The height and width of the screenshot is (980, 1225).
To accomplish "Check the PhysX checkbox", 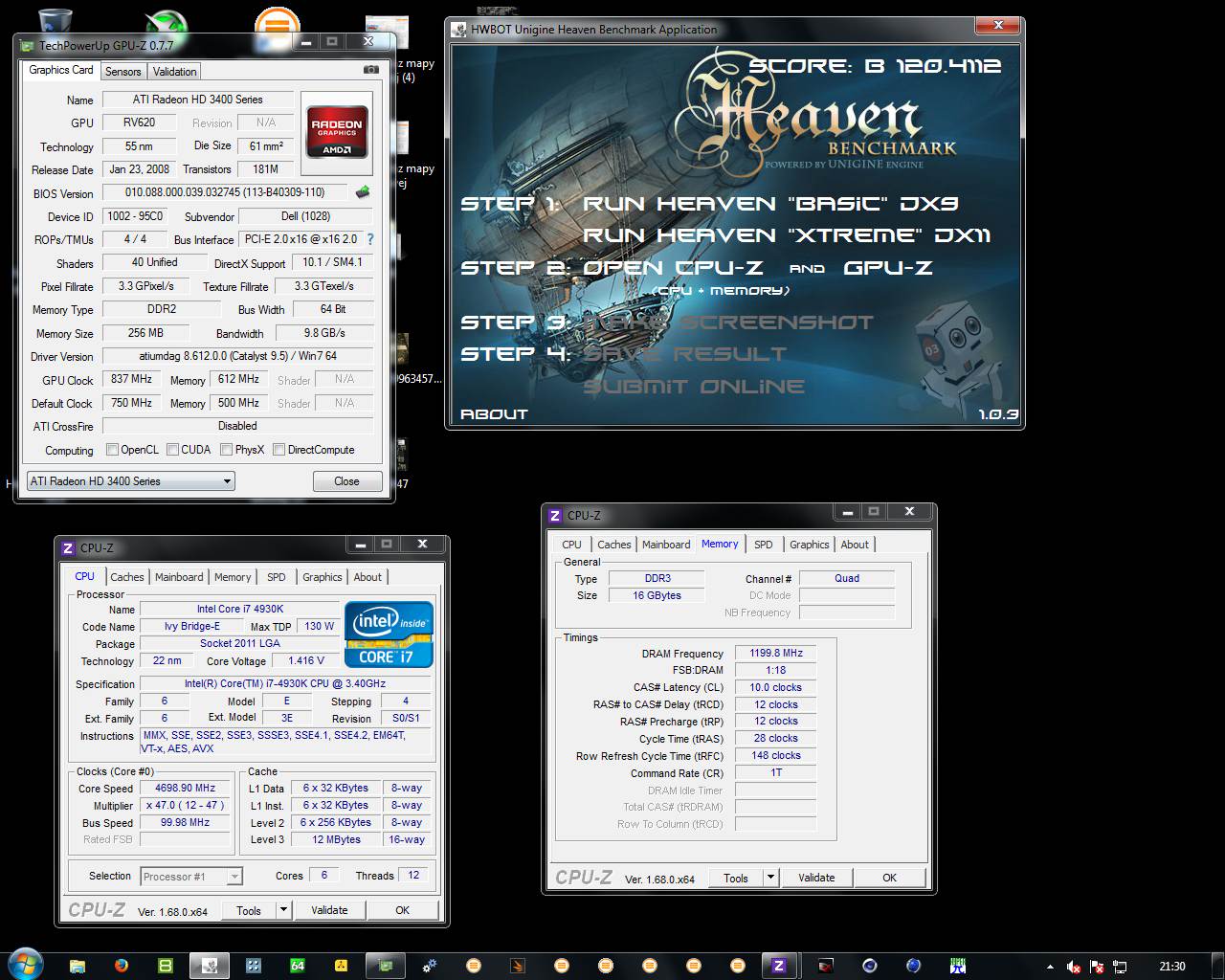I will [x=227, y=450].
